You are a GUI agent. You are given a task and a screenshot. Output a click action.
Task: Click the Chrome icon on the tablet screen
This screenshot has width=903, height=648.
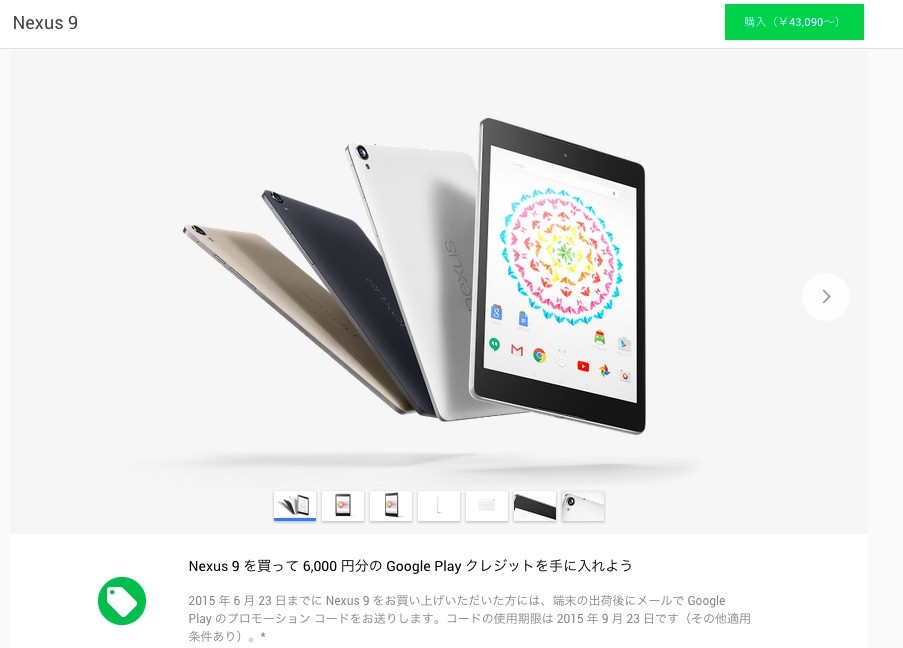(x=539, y=355)
